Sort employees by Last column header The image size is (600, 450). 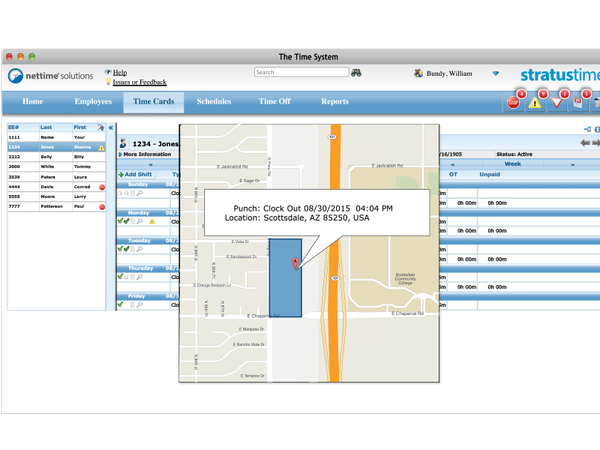(x=46, y=127)
